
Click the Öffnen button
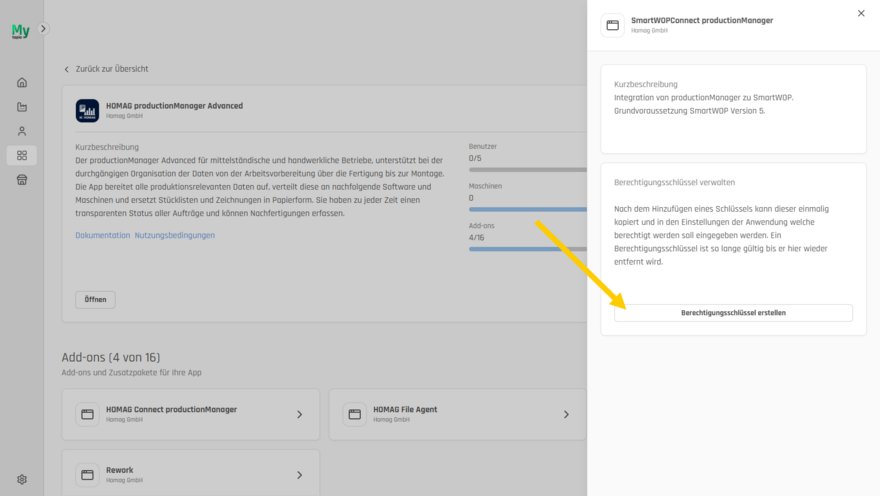(95, 300)
